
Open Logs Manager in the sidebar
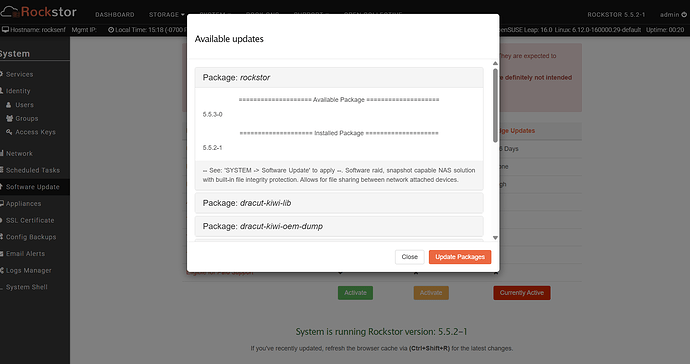pos(29,271)
